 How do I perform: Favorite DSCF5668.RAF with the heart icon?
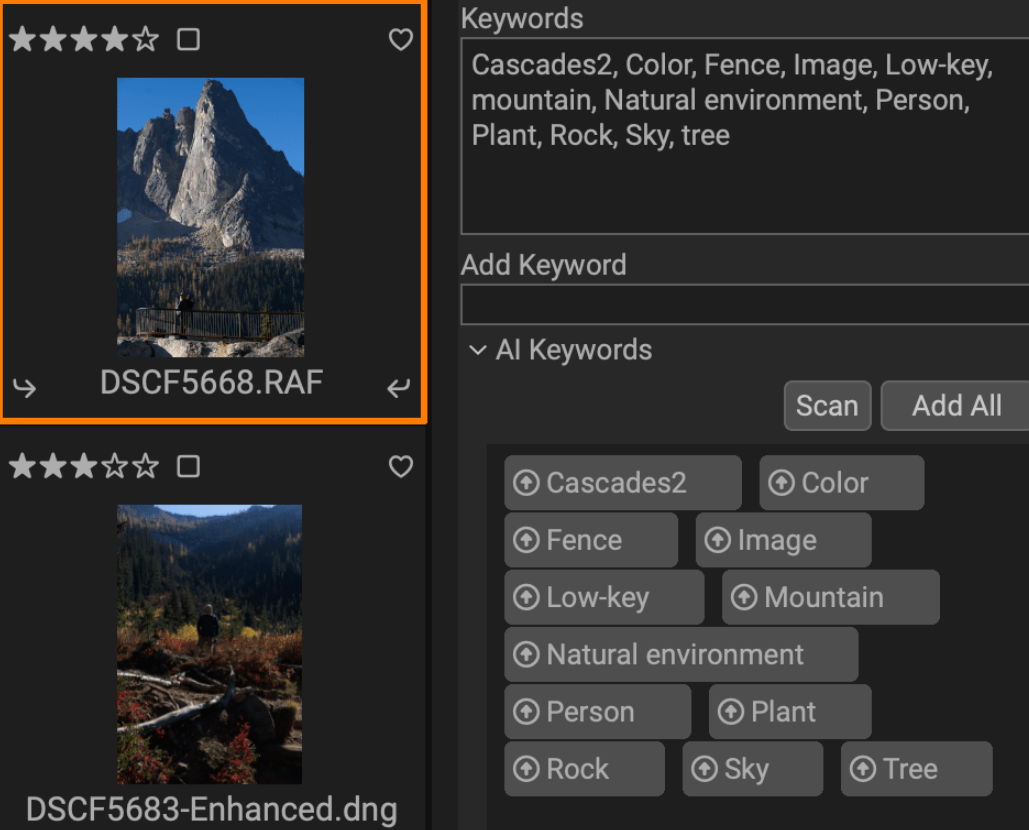tap(400, 39)
